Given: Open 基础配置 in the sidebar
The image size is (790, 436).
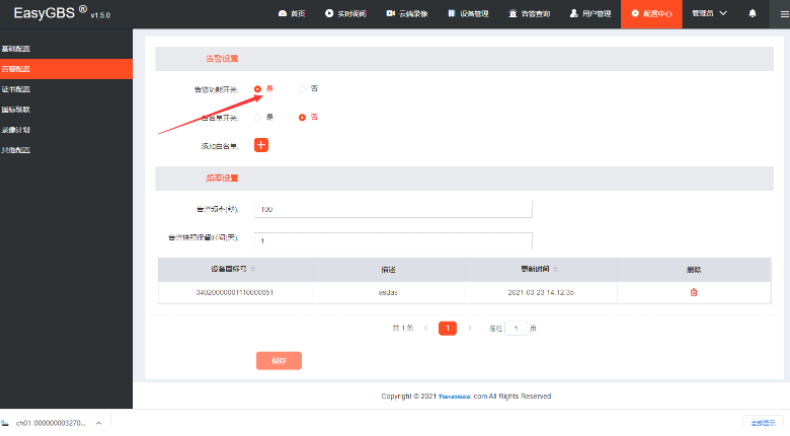Looking at the screenshot, I should pyautogui.click(x=66, y=49).
